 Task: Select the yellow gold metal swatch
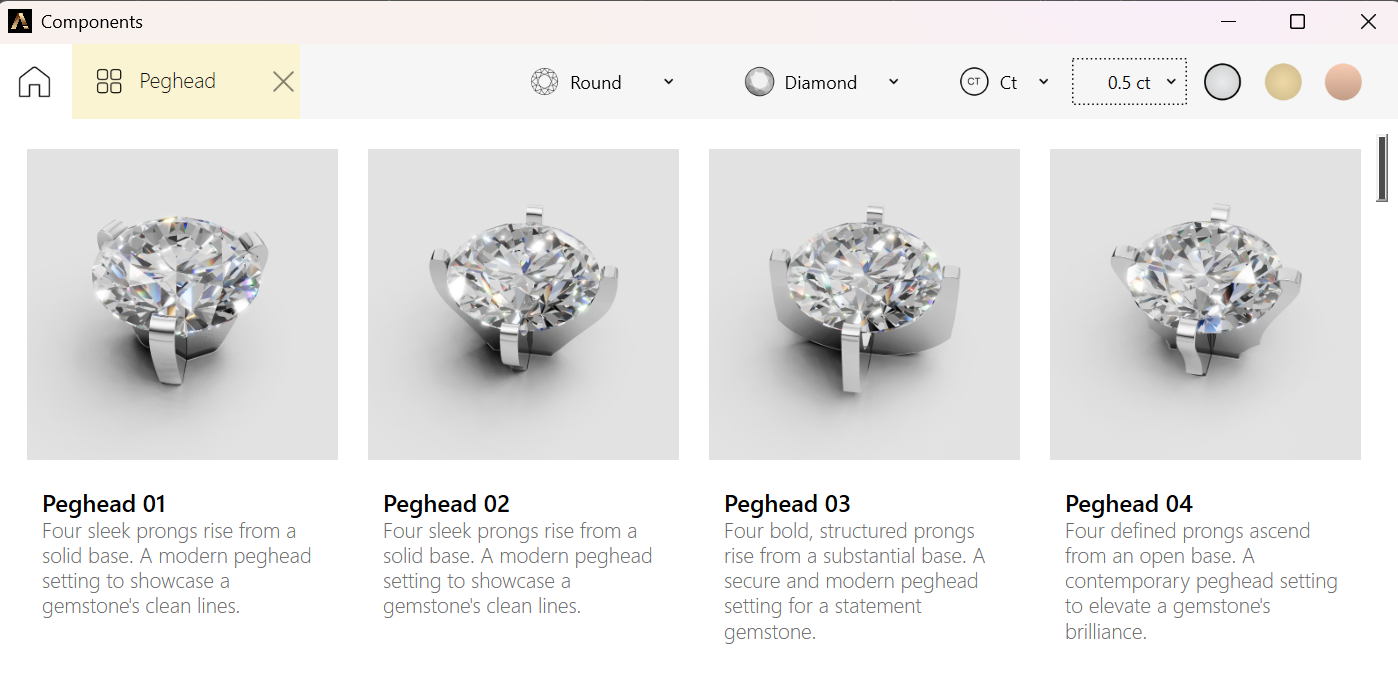[1283, 82]
